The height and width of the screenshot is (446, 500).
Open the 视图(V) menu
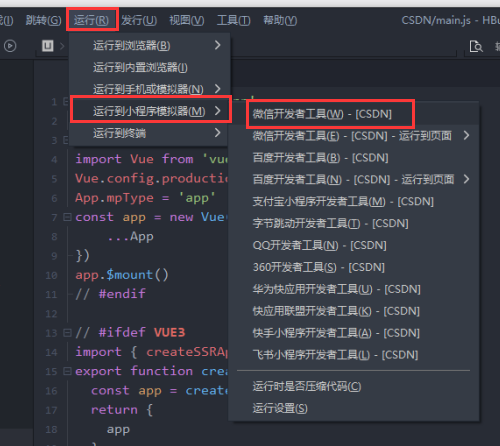click(x=187, y=20)
